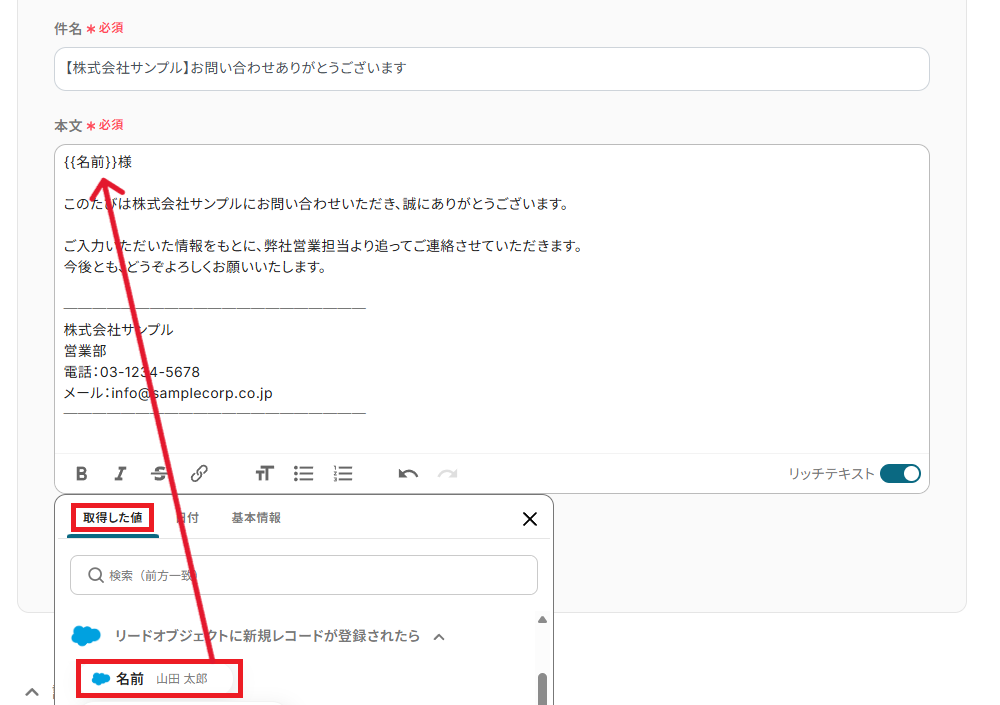Undo the last edit
The image size is (1000, 705).
408,474
